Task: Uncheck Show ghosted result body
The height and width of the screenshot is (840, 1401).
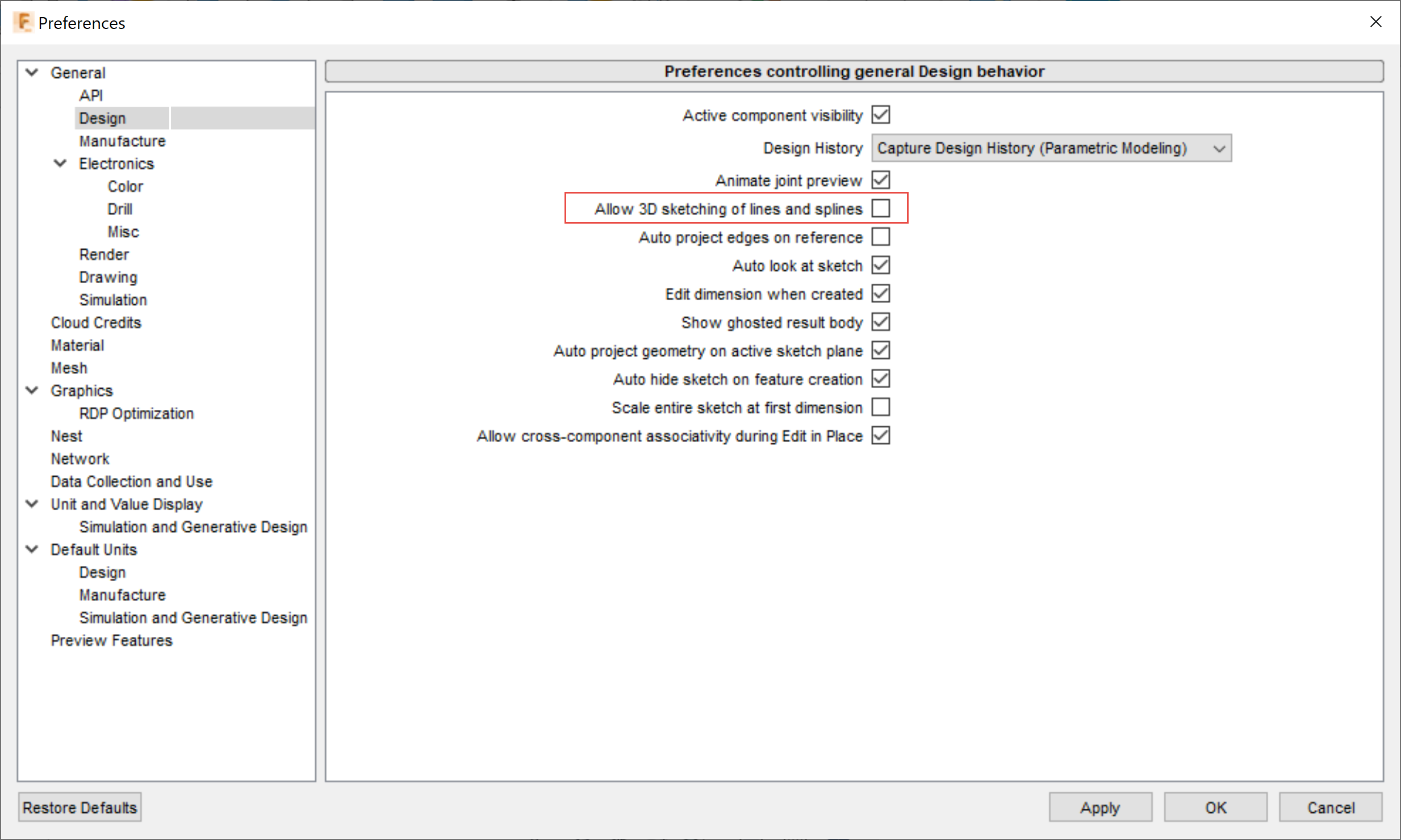Action: pos(880,322)
